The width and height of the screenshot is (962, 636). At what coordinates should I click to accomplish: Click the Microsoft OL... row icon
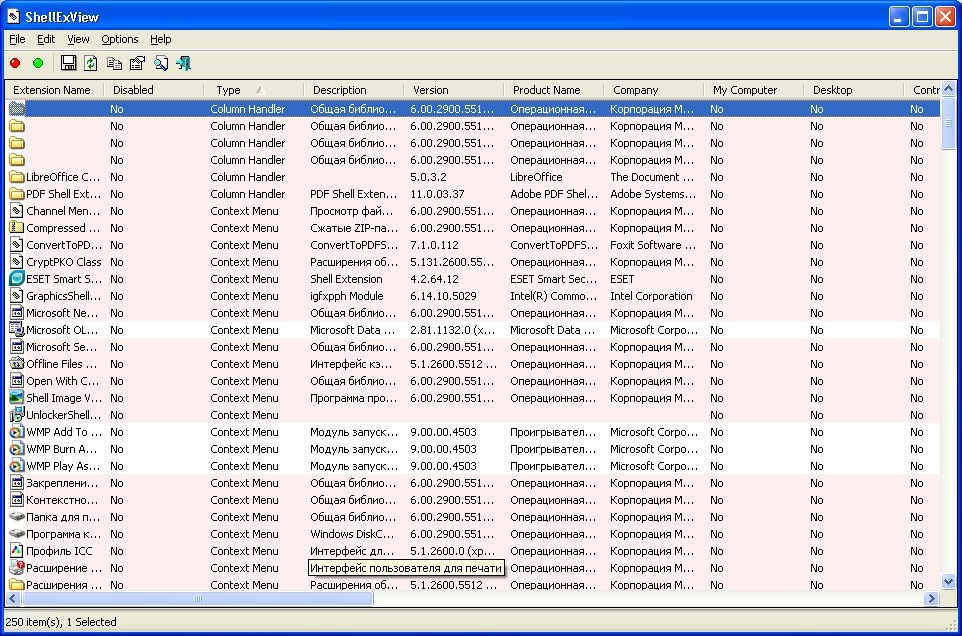point(17,330)
